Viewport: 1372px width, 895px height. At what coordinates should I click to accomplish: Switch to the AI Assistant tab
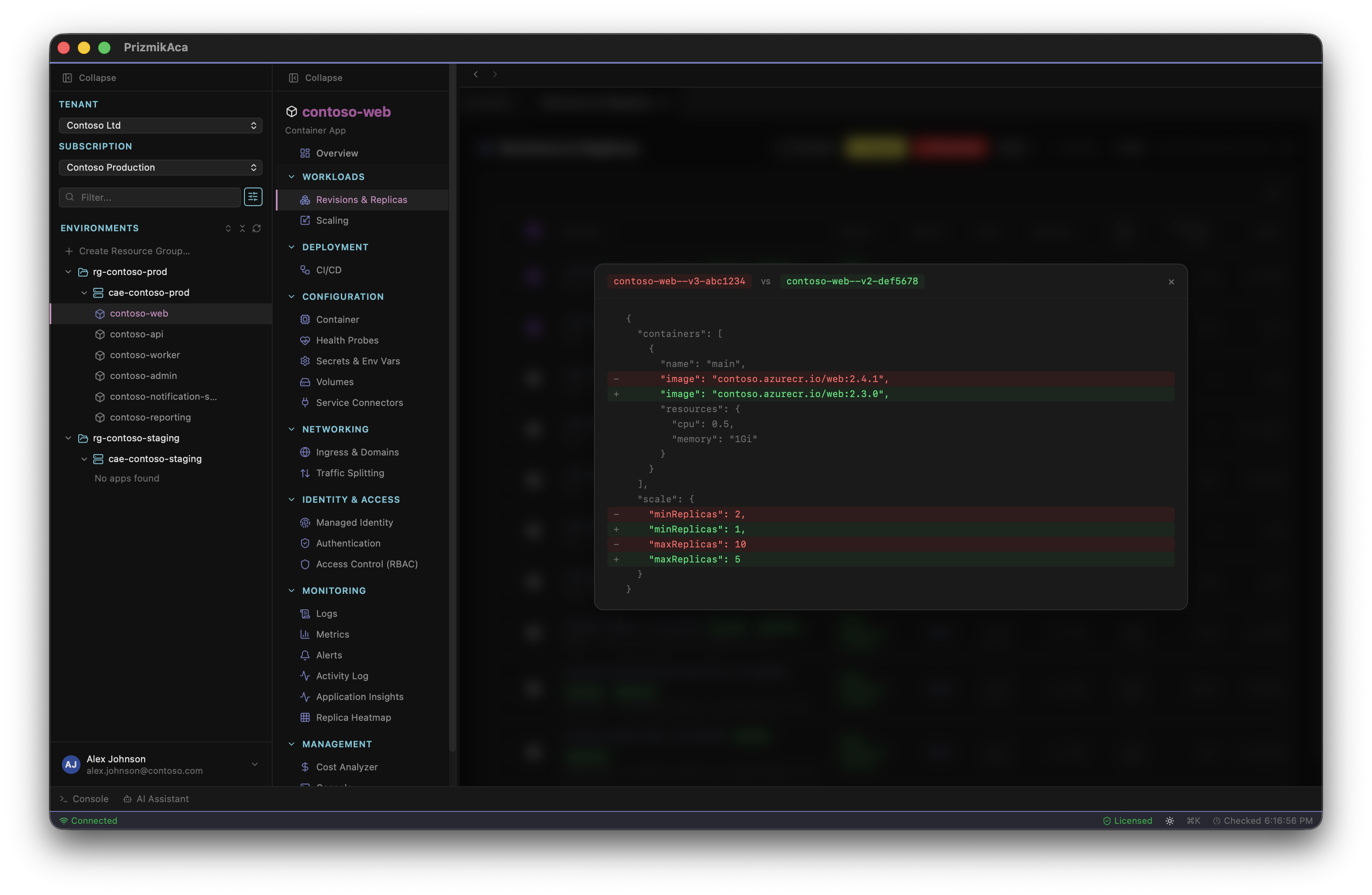[x=156, y=799]
